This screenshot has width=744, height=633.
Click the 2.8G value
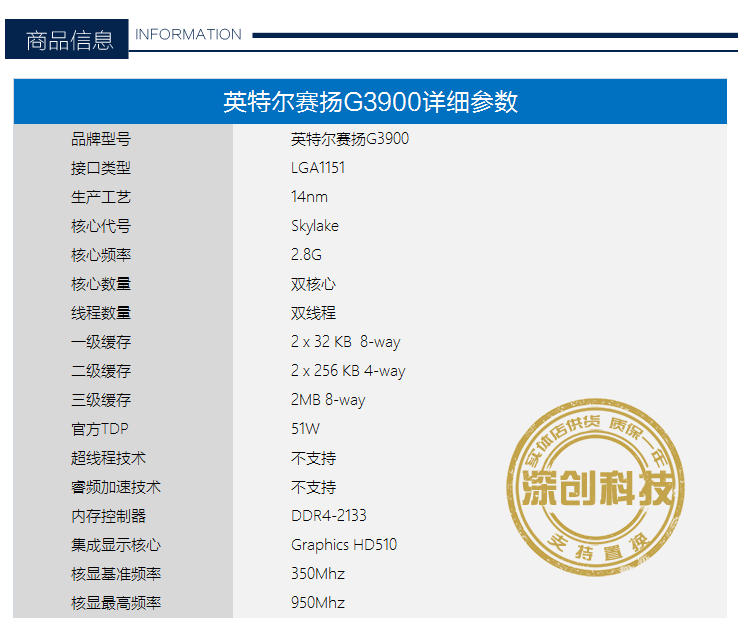click(x=307, y=255)
